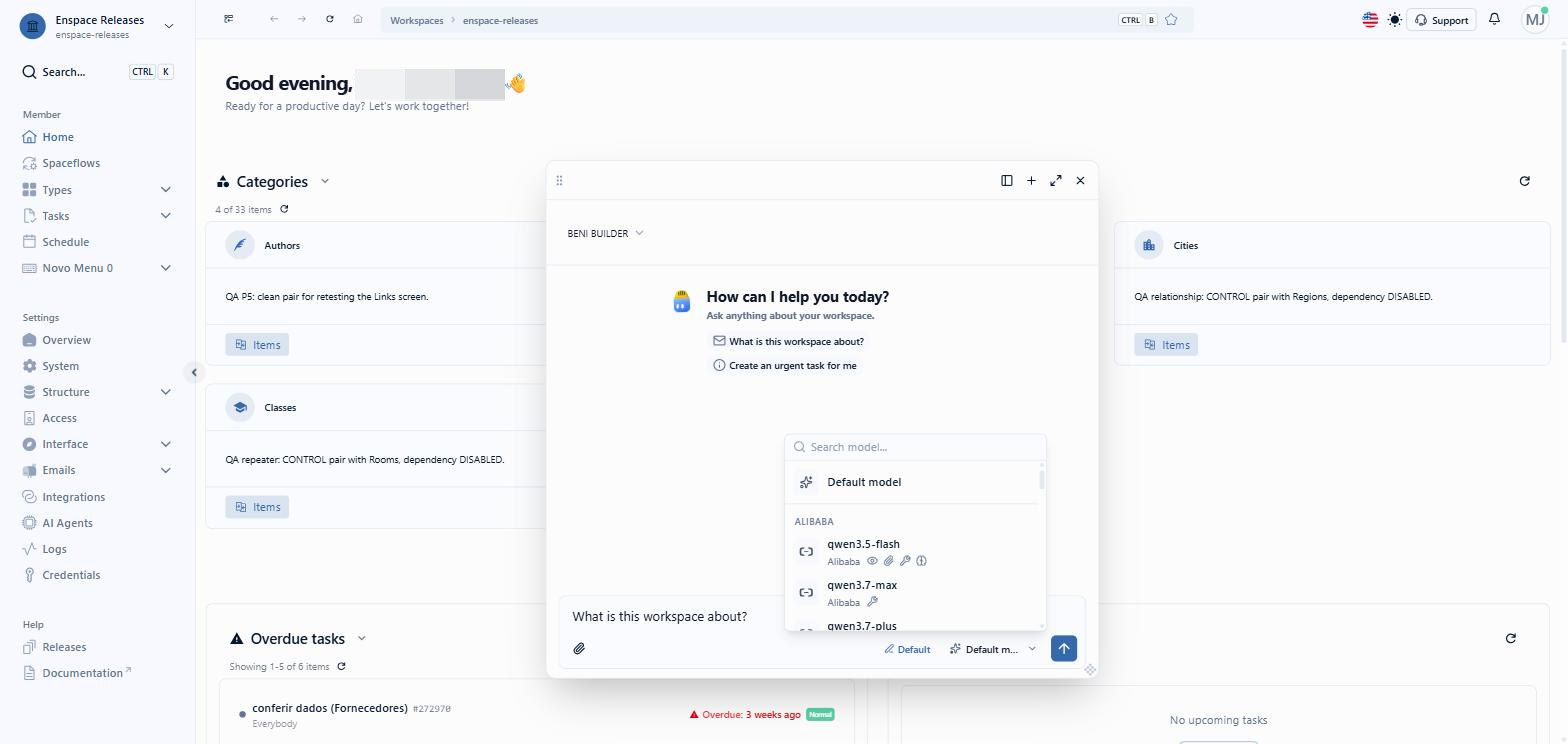Expand the assistant chat to fullscreen

1056,181
